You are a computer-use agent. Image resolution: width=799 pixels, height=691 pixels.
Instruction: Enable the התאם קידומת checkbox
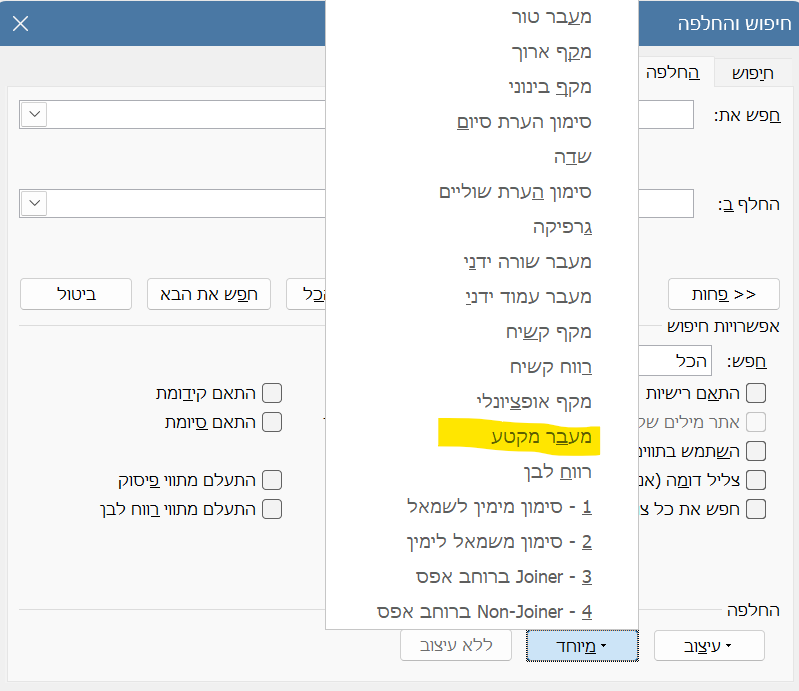(272, 393)
